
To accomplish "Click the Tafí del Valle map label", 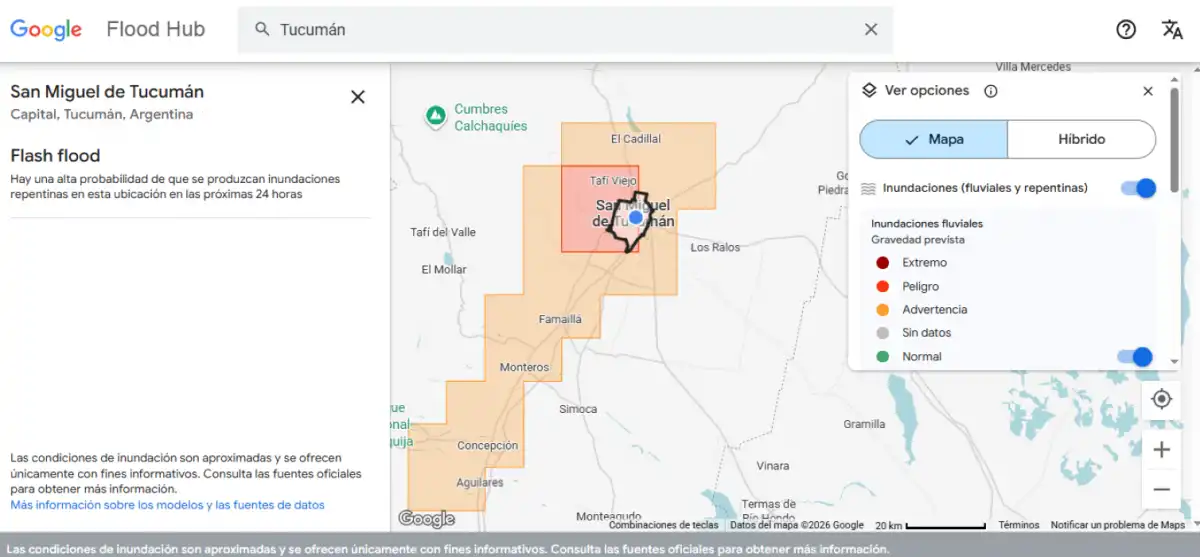I will pos(443,232).
